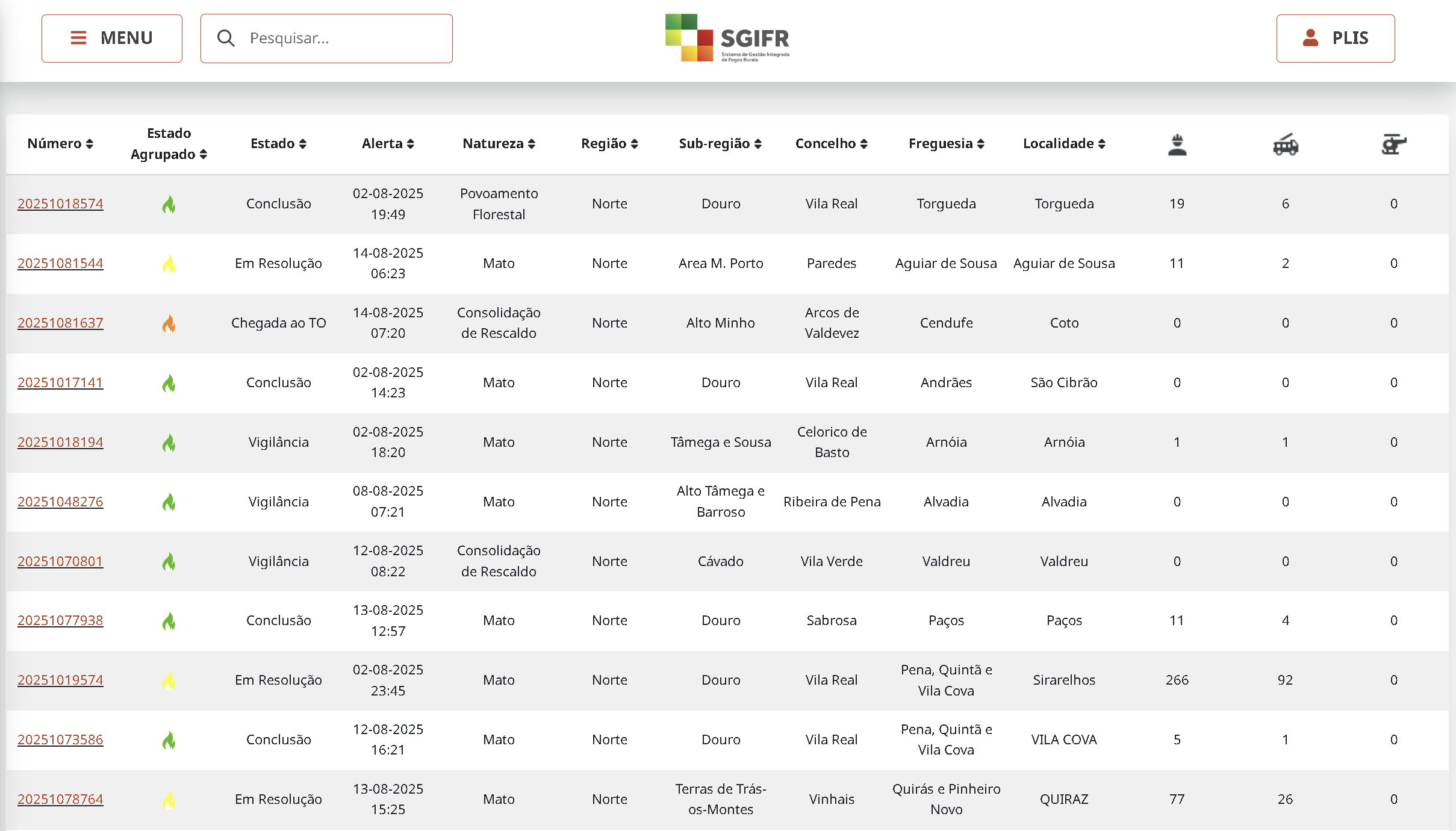Select vehicle count 92
The height and width of the screenshot is (831, 1456).
click(1286, 680)
